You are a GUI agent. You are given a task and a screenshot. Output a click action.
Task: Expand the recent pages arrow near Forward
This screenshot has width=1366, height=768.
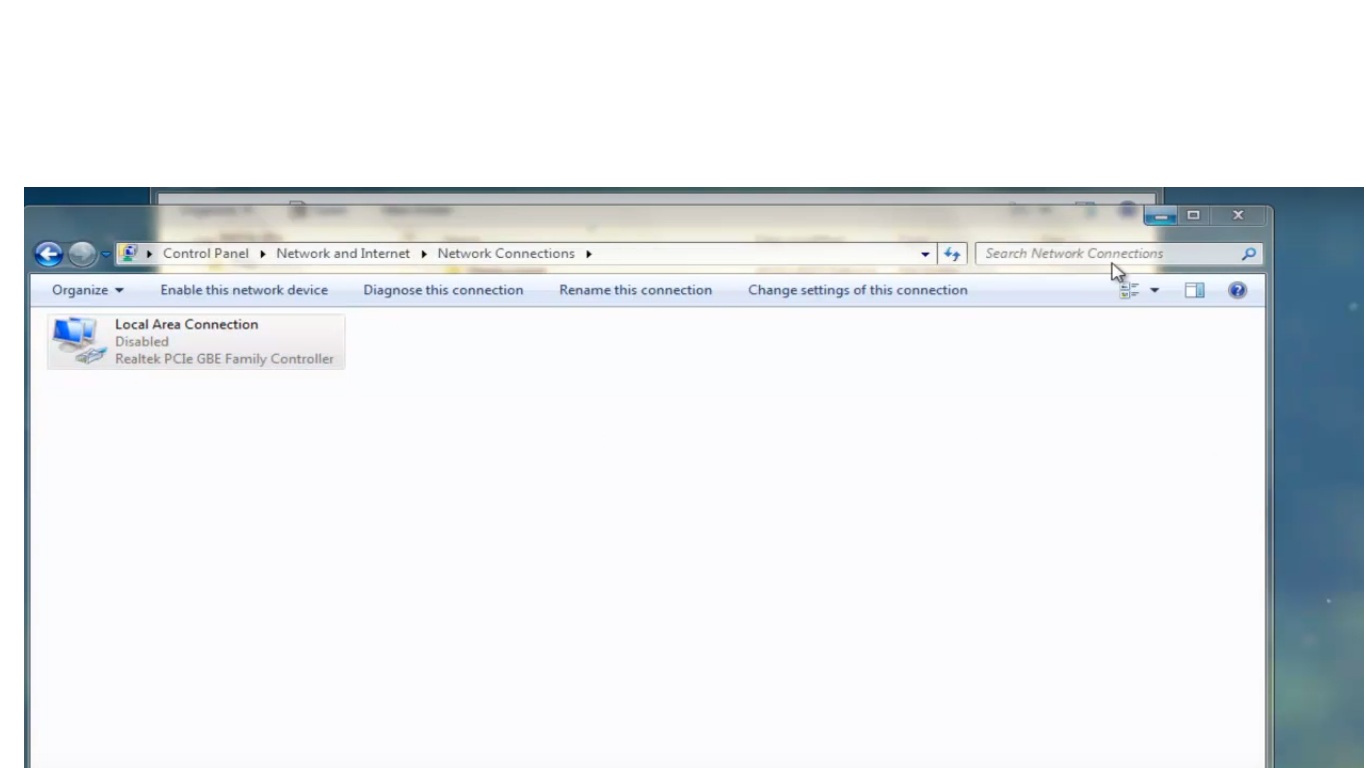point(105,254)
